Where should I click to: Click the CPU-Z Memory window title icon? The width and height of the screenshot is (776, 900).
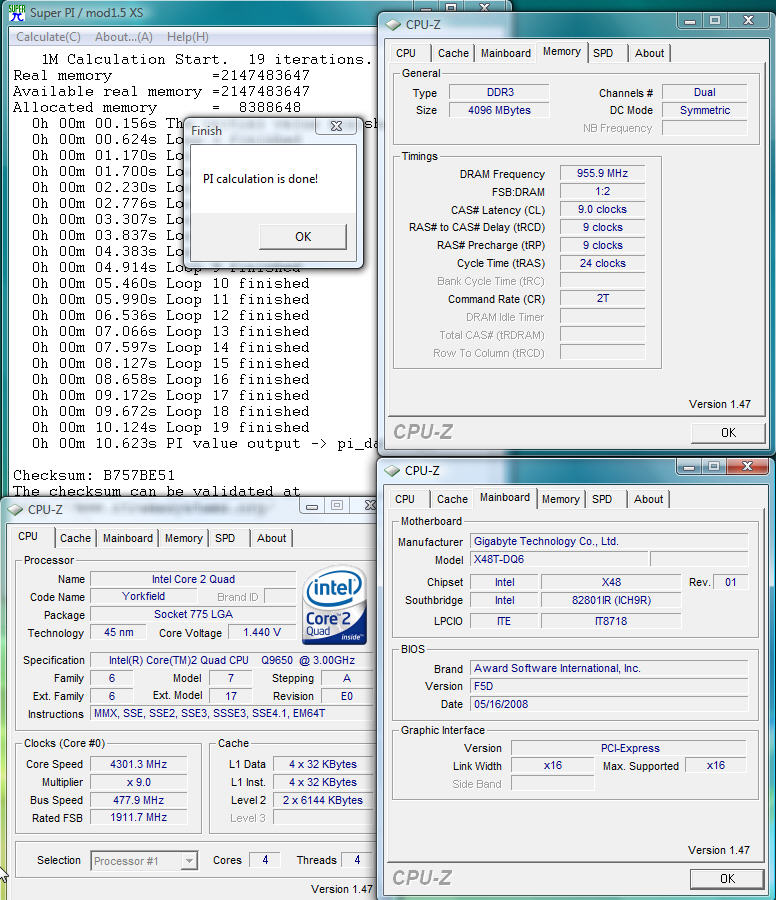(x=393, y=25)
